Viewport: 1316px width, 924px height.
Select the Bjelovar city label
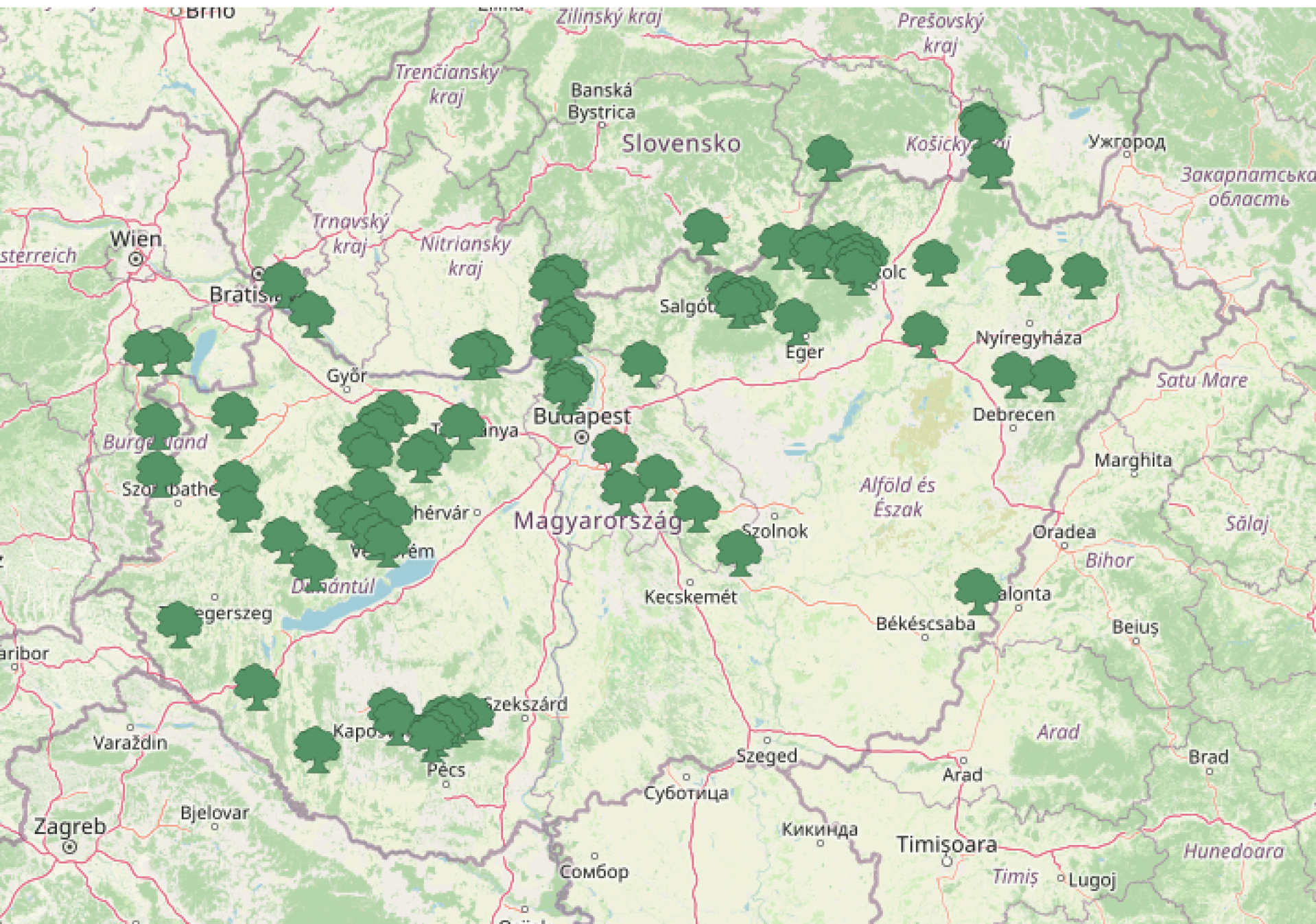coord(215,813)
